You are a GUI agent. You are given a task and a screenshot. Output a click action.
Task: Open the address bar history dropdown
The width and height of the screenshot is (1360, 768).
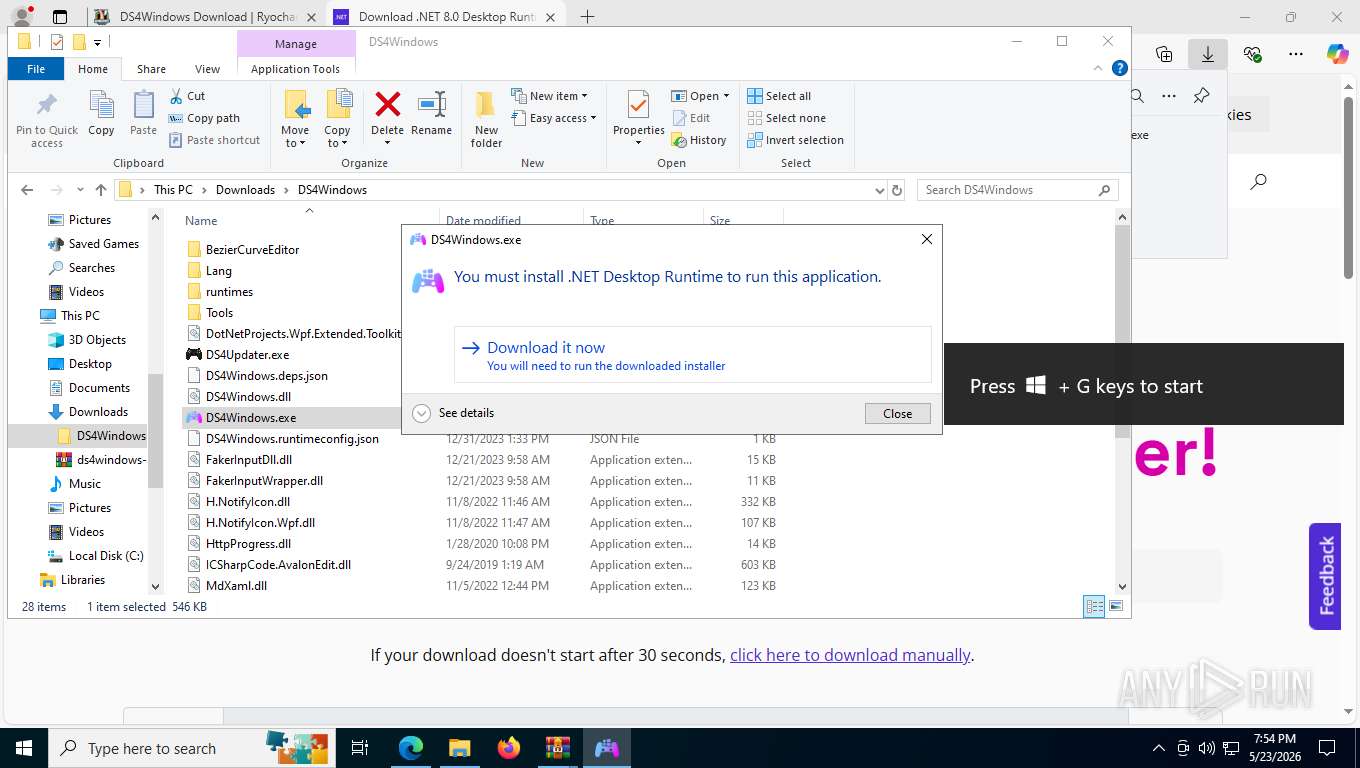coord(879,190)
